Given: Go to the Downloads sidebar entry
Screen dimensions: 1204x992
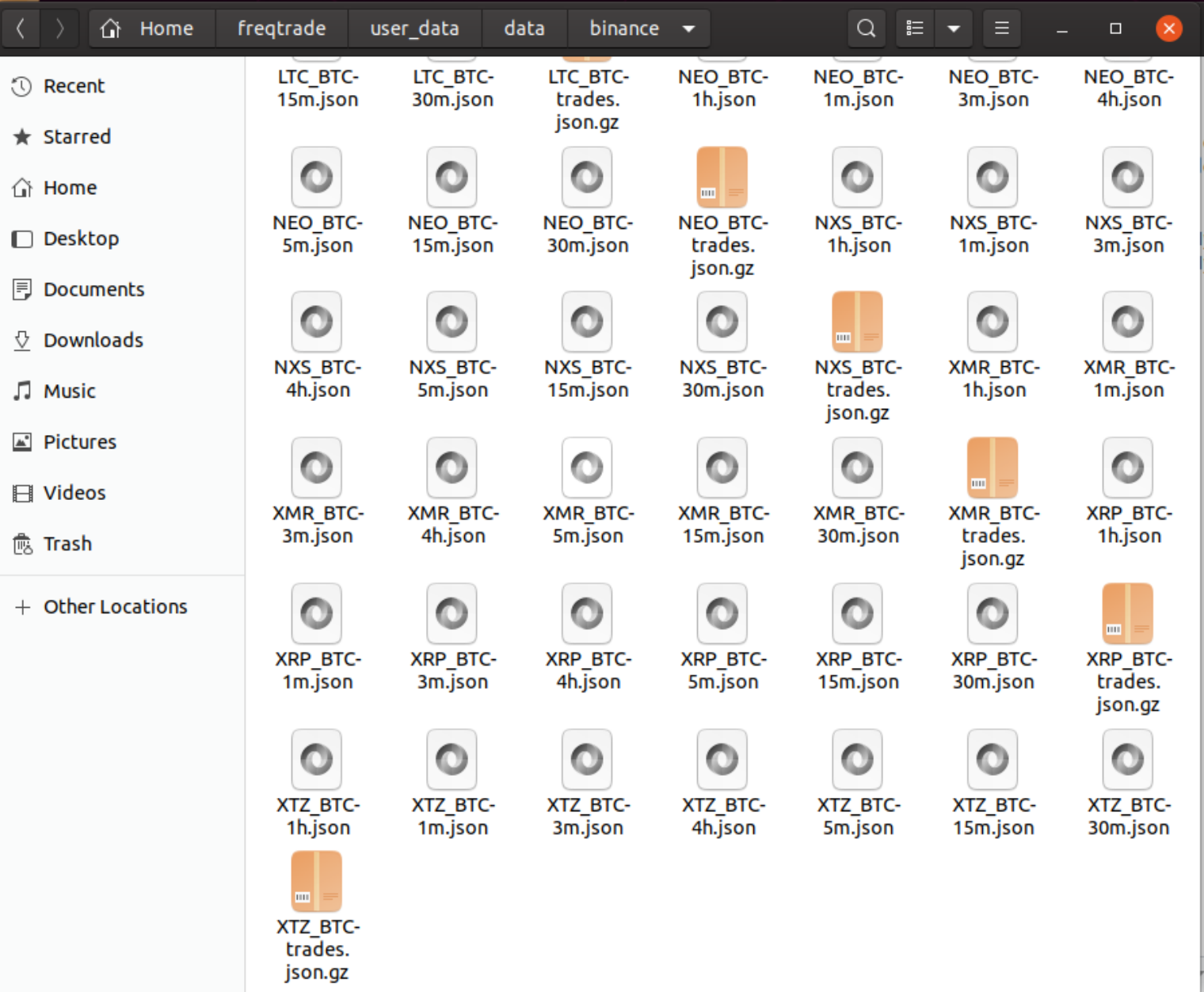Looking at the screenshot, I should click(93, 340).
